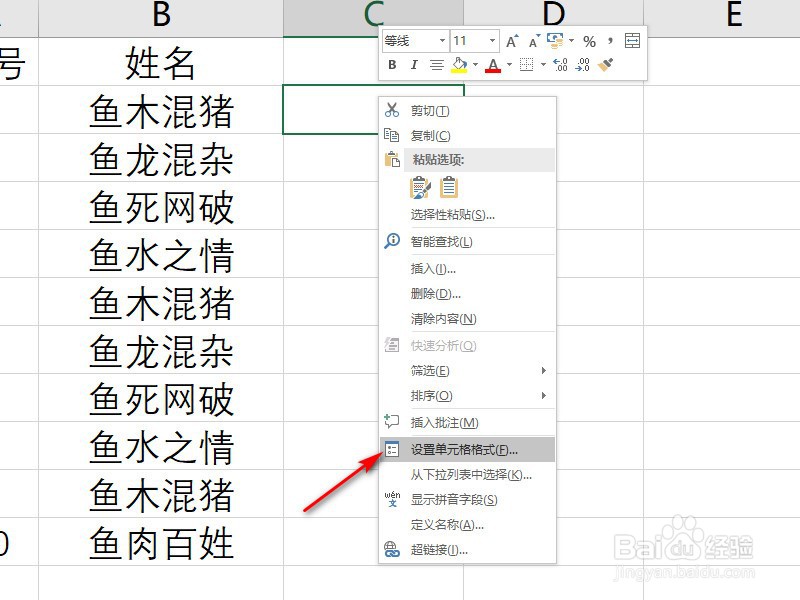Pick the red Font Color swatch

pos(493,66)
